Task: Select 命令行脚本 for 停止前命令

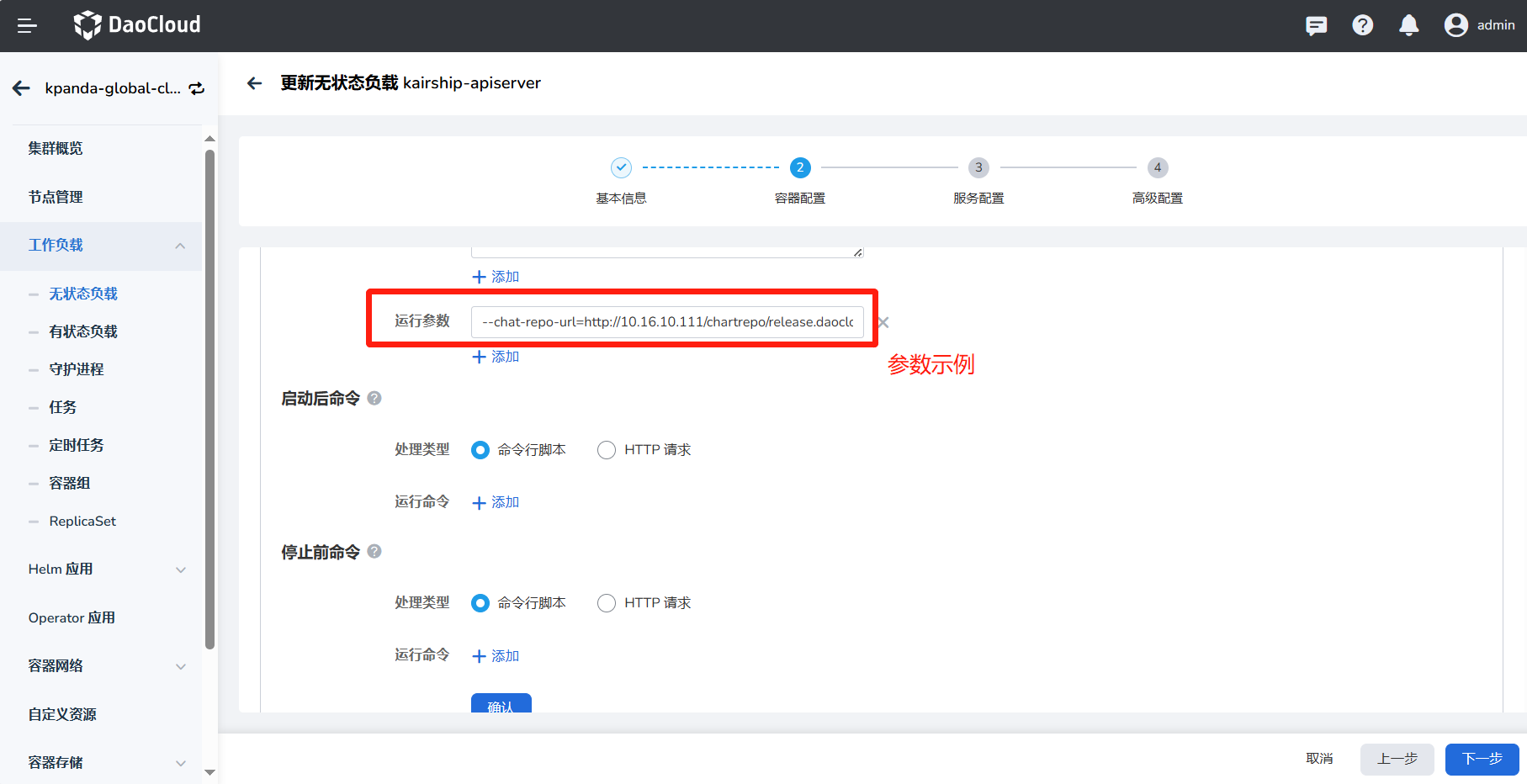Action: pos(480,602)
